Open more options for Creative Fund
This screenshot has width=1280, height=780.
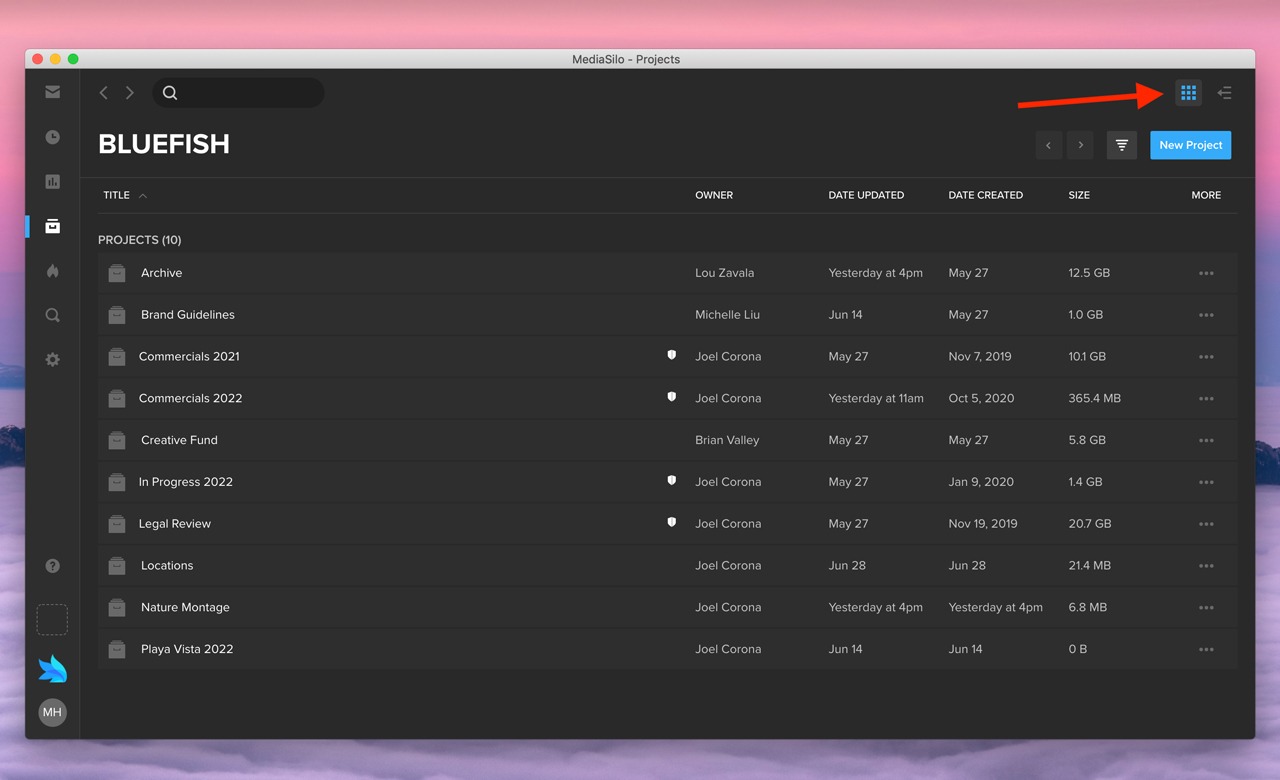[x=1206, y=441]
